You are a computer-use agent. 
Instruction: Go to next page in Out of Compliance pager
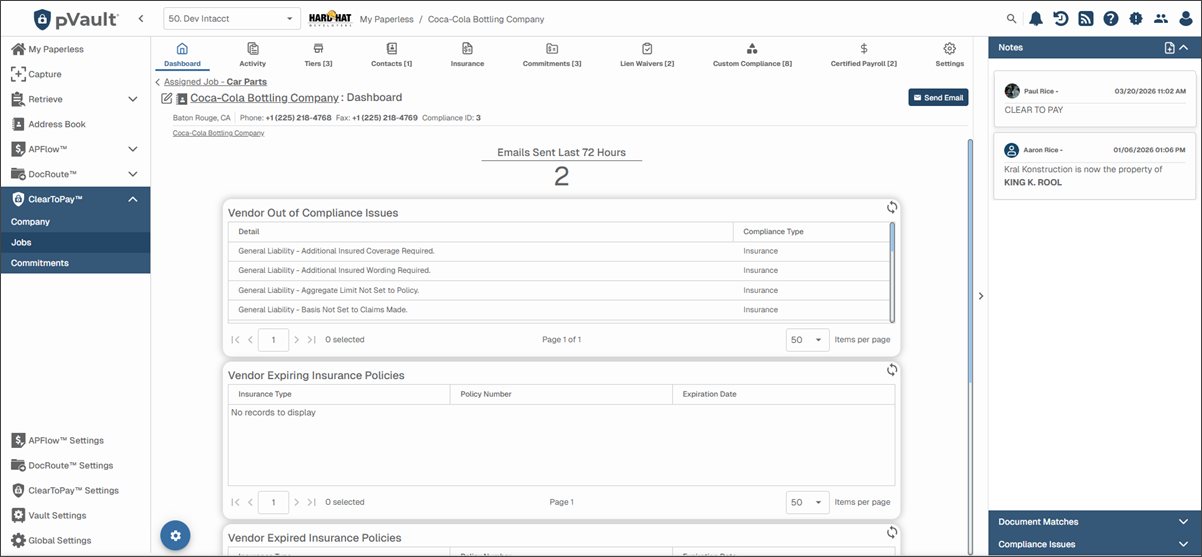pos(297,340)
